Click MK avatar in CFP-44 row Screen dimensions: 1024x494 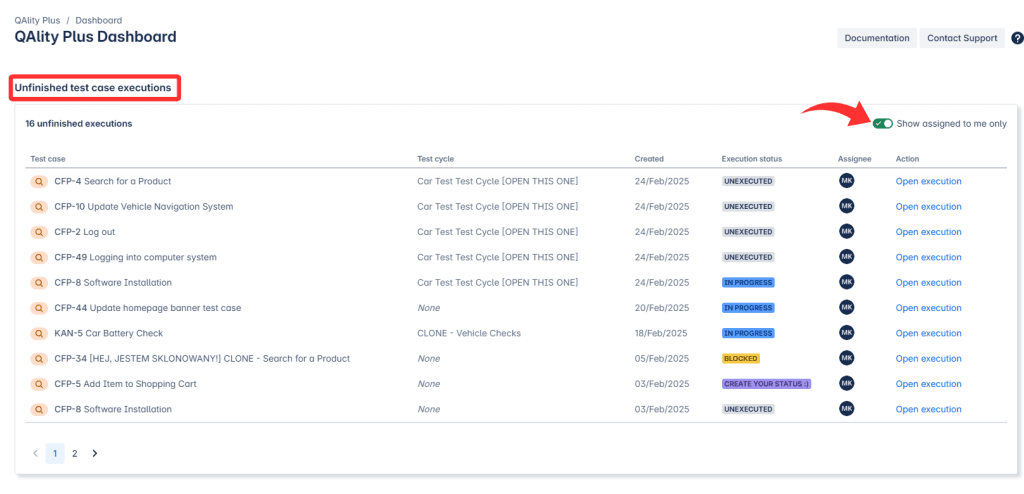[x=846, y=307]
